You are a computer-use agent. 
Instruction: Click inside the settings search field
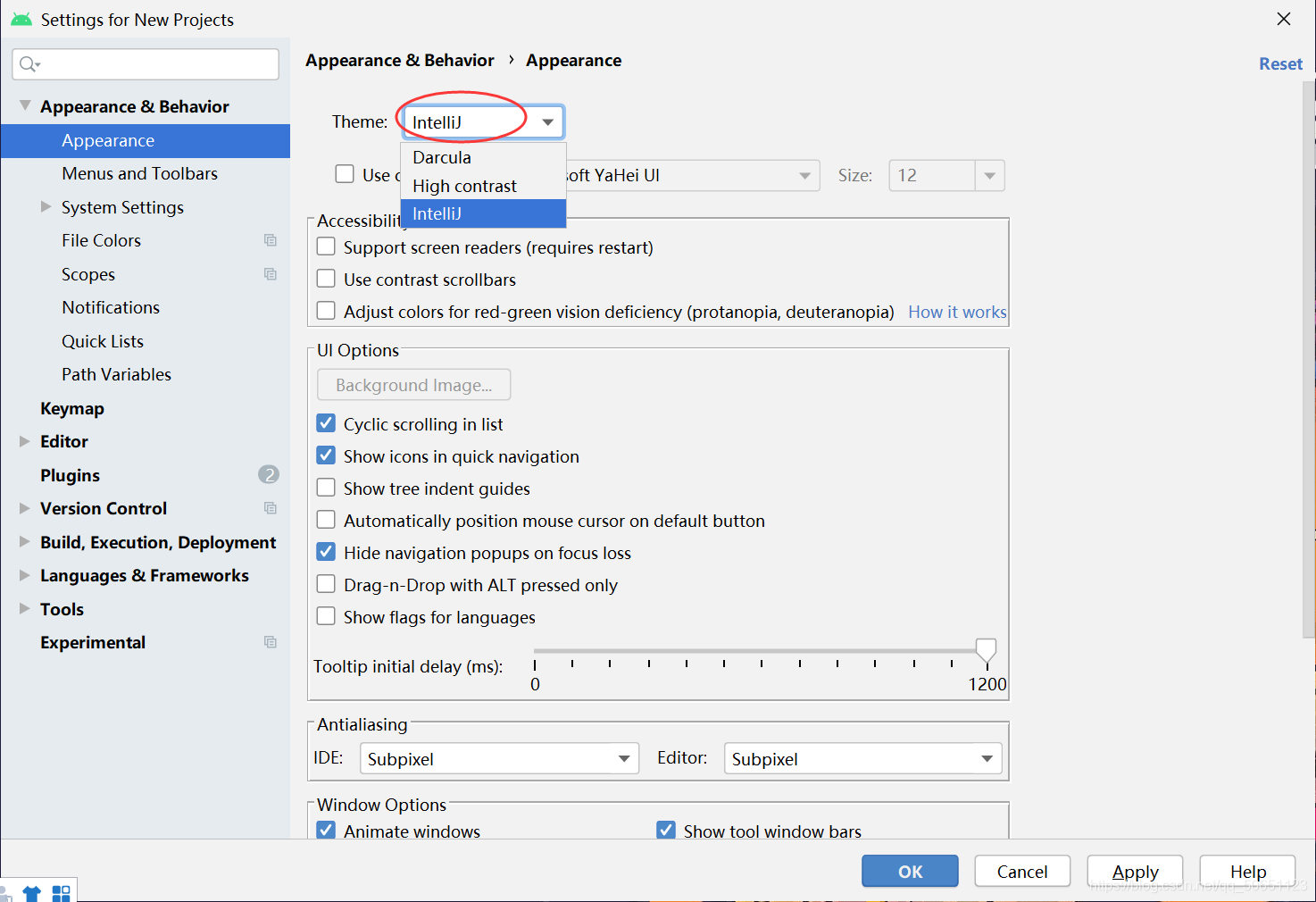click(x=146, y=63)
